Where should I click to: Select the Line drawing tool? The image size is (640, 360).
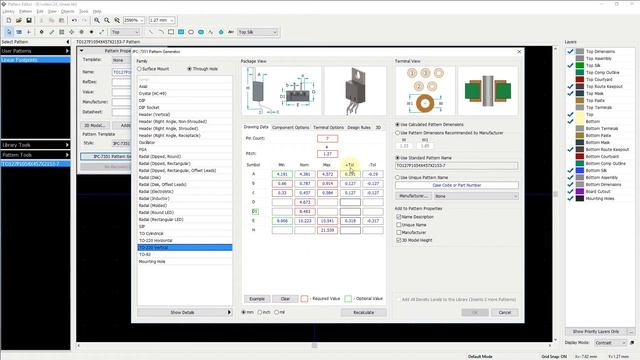151,32
